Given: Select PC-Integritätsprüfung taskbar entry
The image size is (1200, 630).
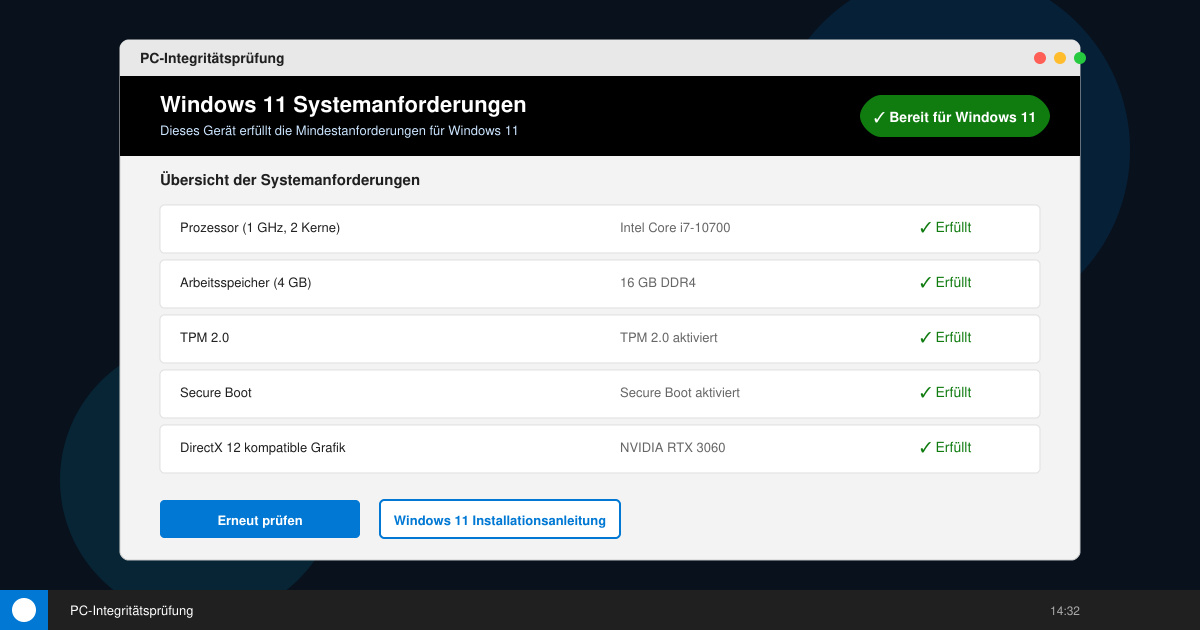Looking at the screenshot, I should click(132, 610).
